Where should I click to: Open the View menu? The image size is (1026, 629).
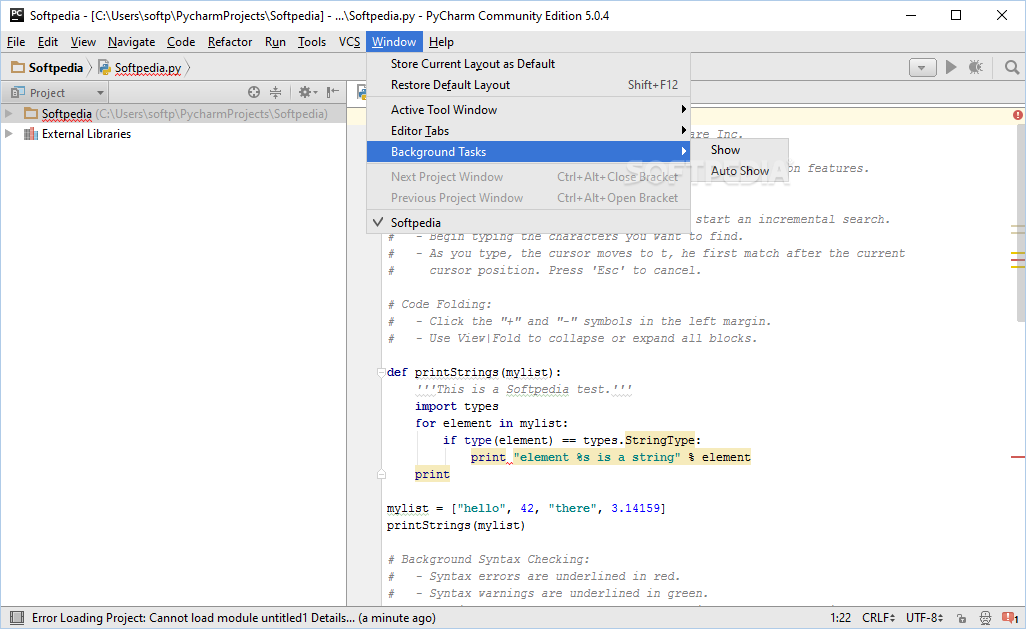click(83, 42)
